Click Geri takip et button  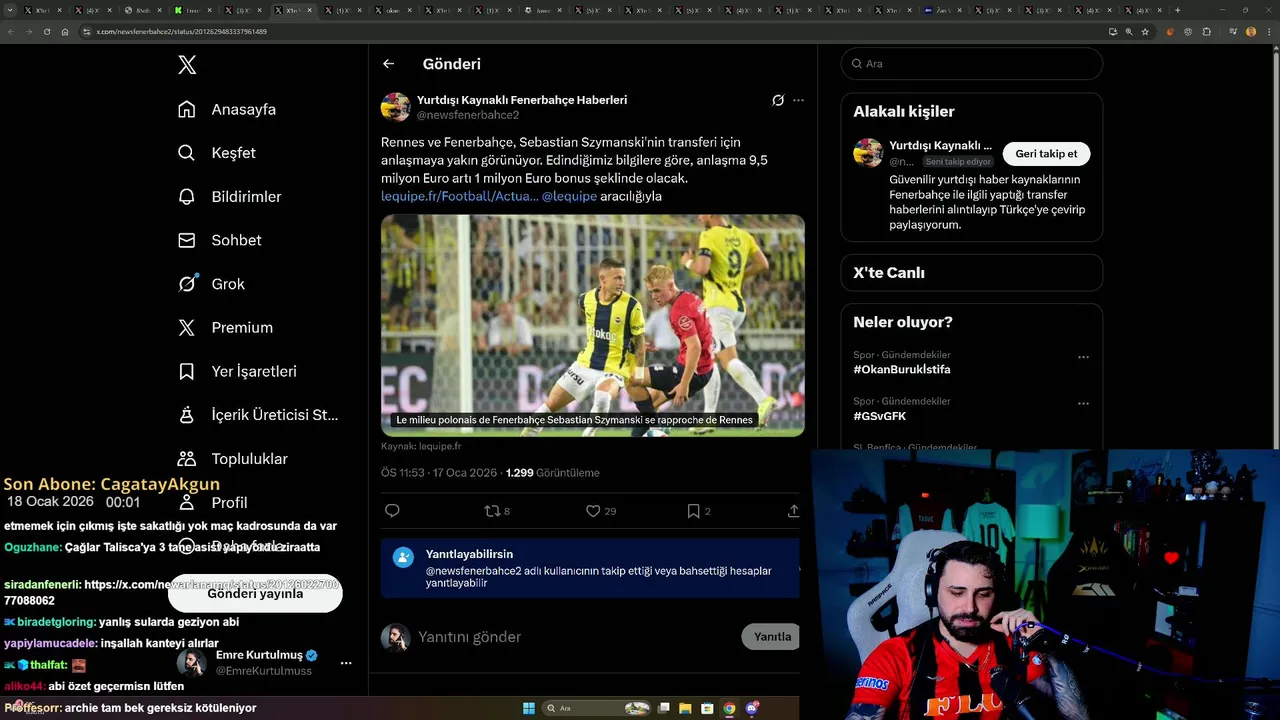(1046, 154)
